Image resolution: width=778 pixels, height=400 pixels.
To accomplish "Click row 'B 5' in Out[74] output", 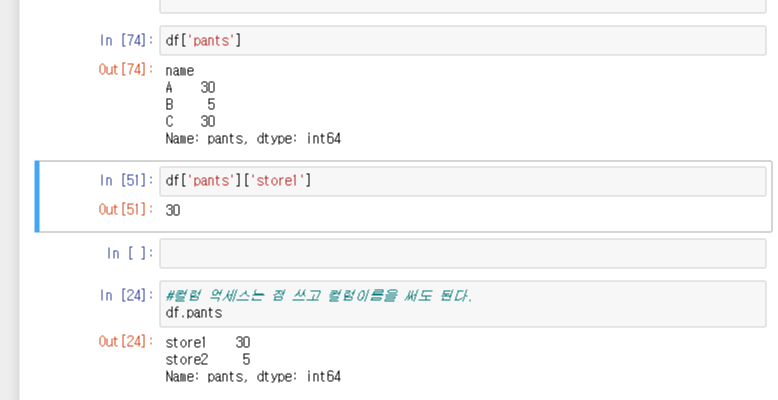I will [191, 105].
